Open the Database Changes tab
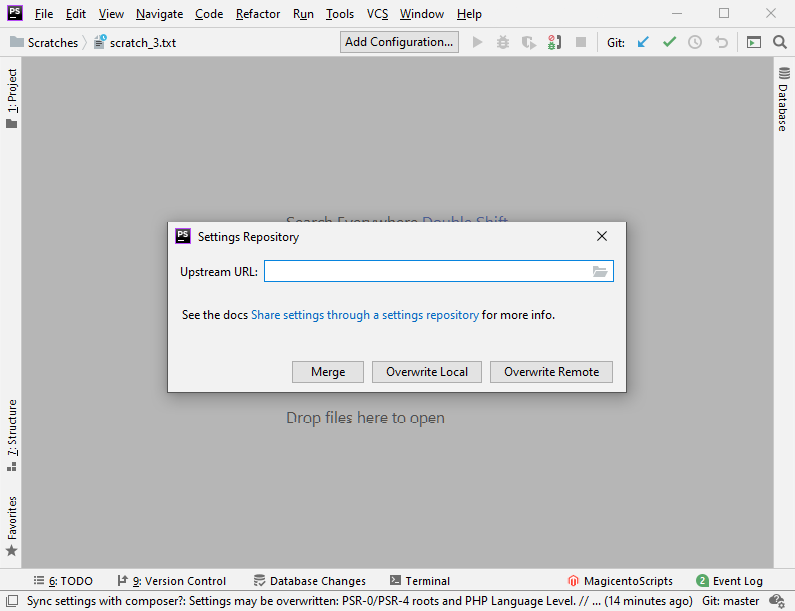Screen dimensions: 795x611 (310, 581)
